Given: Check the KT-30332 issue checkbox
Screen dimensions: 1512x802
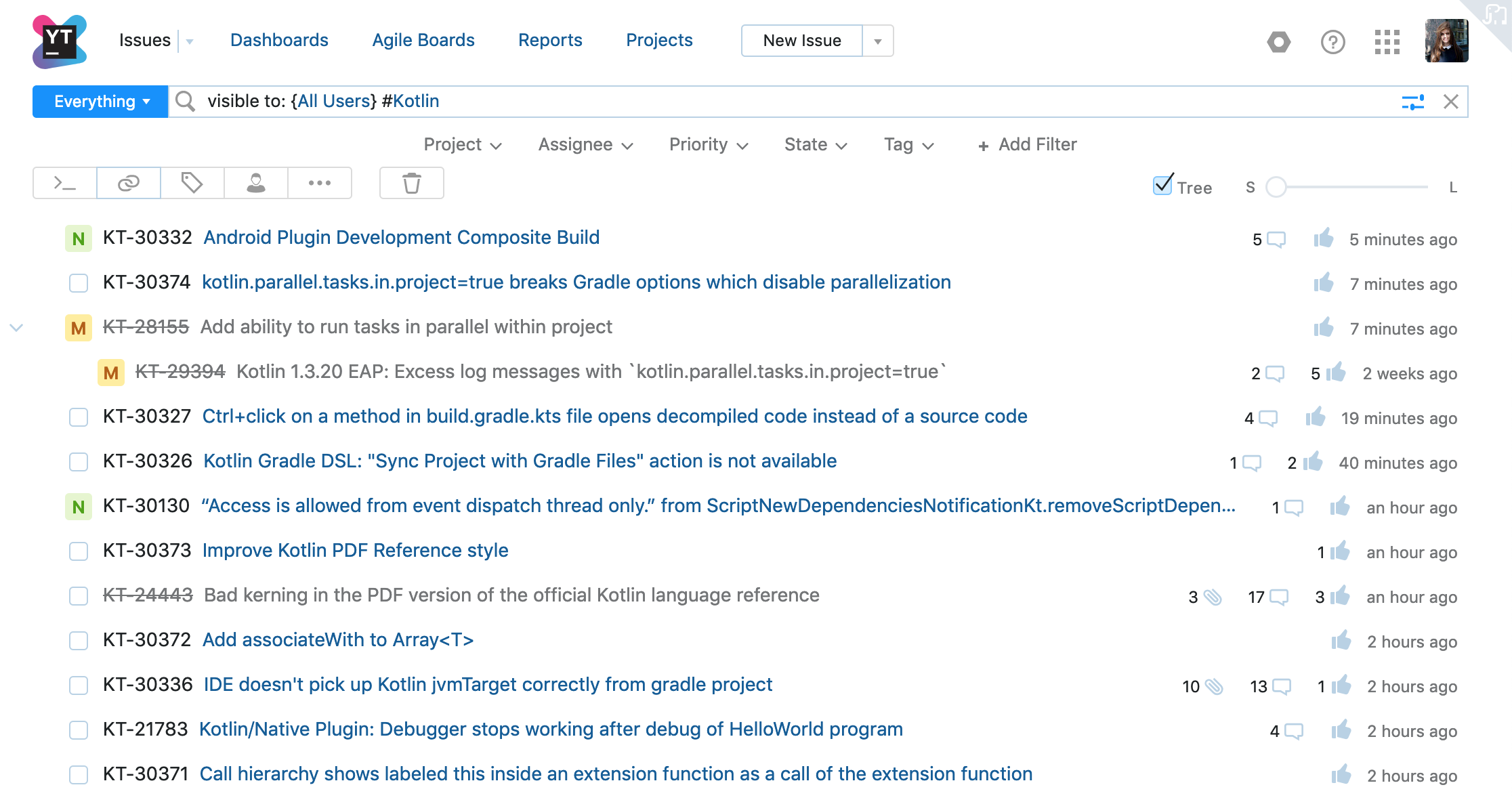Looking at the screenshot, I should [x=78, y=238].
